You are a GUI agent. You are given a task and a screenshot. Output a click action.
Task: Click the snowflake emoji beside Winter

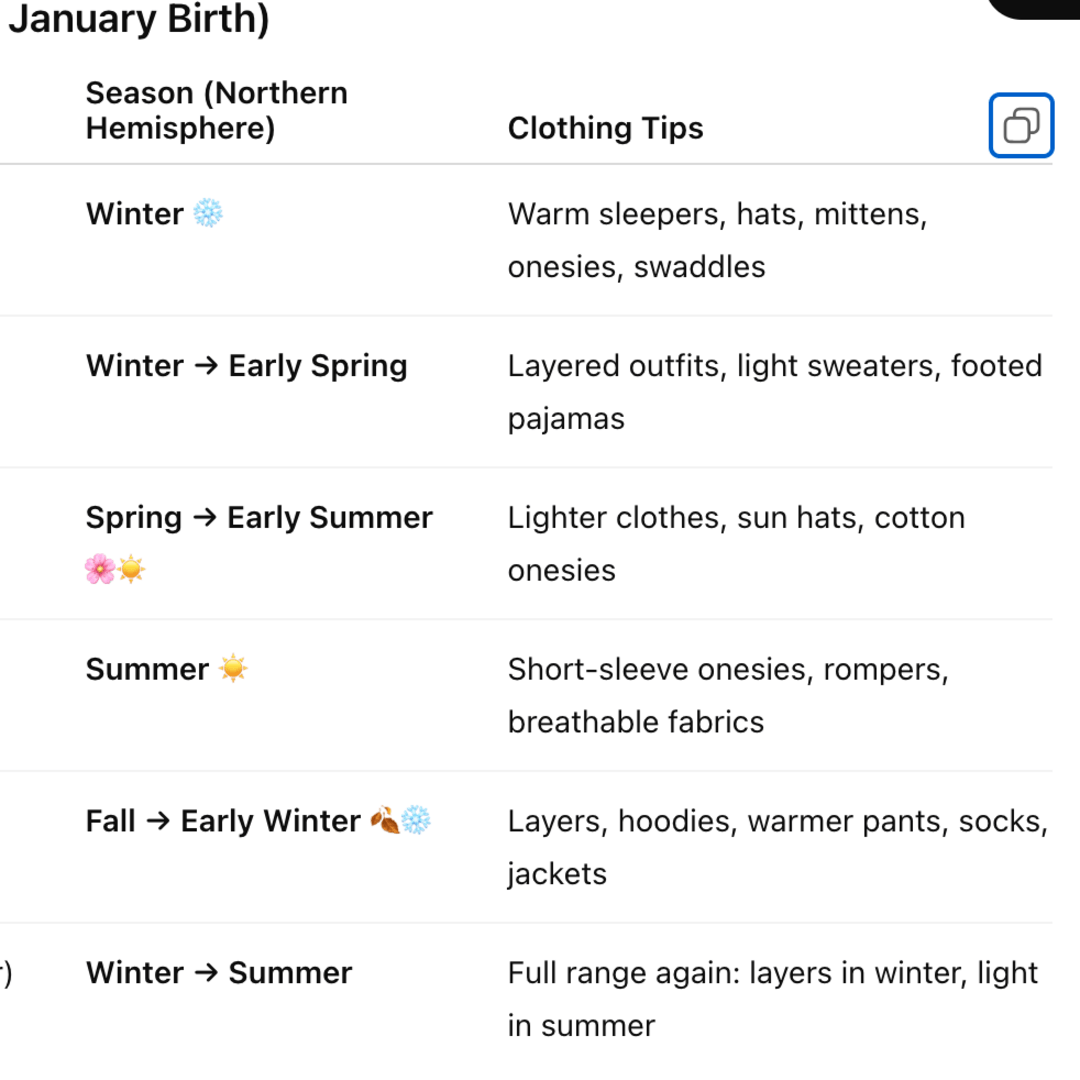click(x=208, y=213)
